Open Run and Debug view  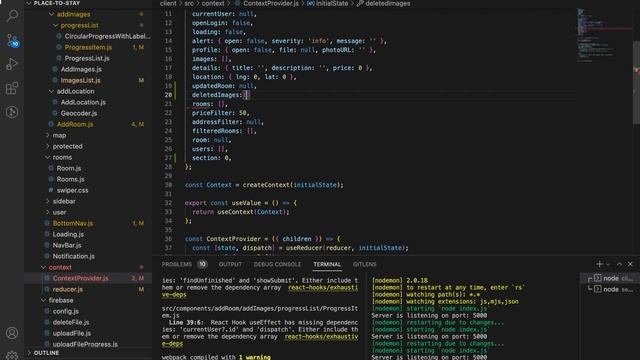(x=12, y=64)
